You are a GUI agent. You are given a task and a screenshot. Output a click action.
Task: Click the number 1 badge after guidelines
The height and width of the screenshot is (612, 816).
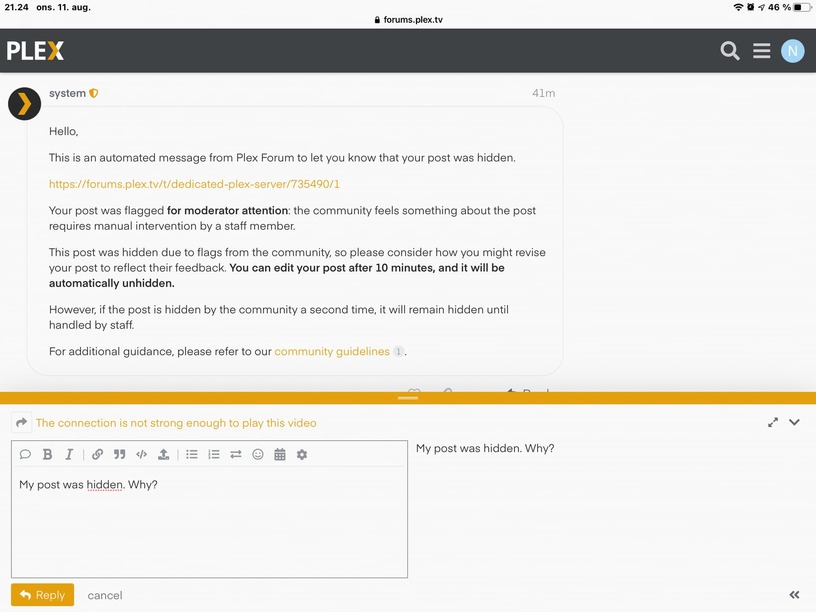(398, 351)
